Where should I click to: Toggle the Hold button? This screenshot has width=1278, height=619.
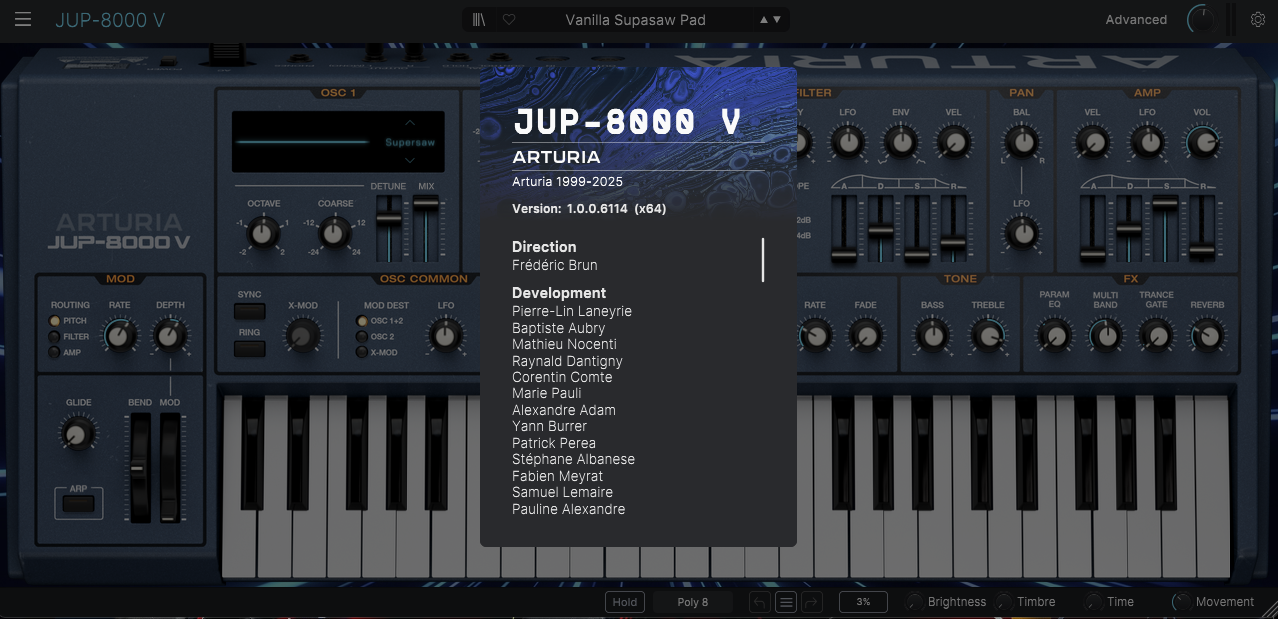[x=625, y=602]
